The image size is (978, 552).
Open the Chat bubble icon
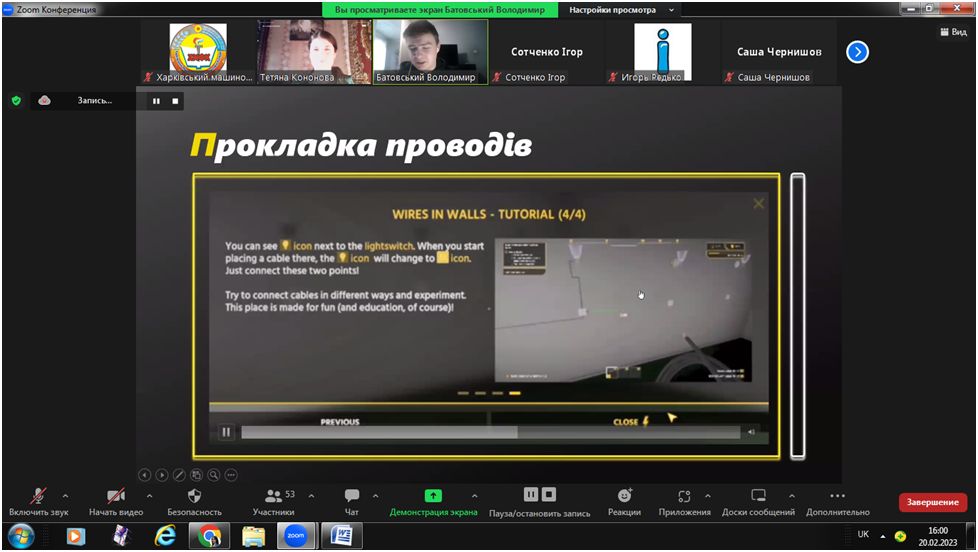(352, 496)
